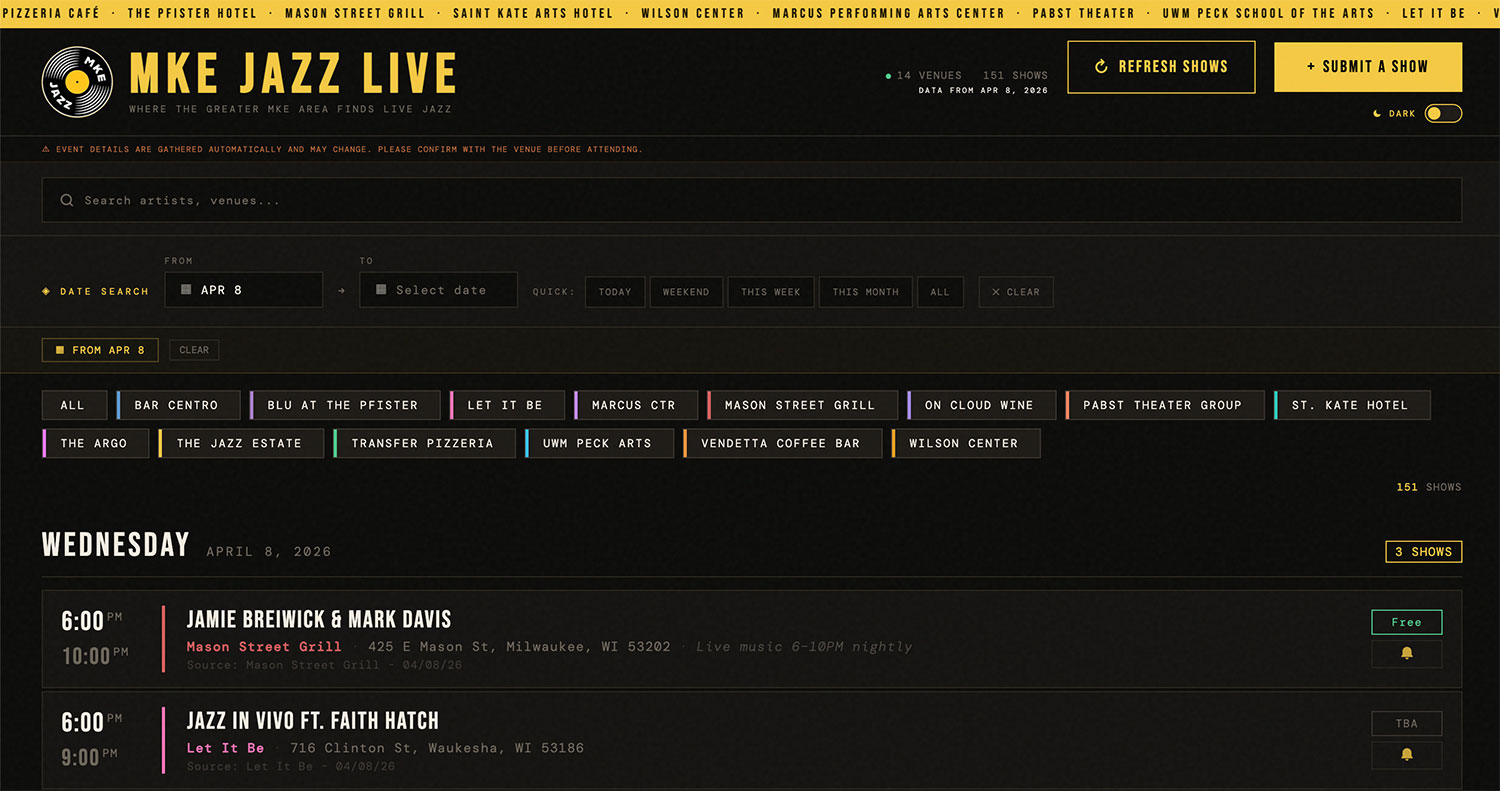Viewport: 1500px width, 791px height.
Task: Click the Wednesday date heading
Action: tap(116, 545)
